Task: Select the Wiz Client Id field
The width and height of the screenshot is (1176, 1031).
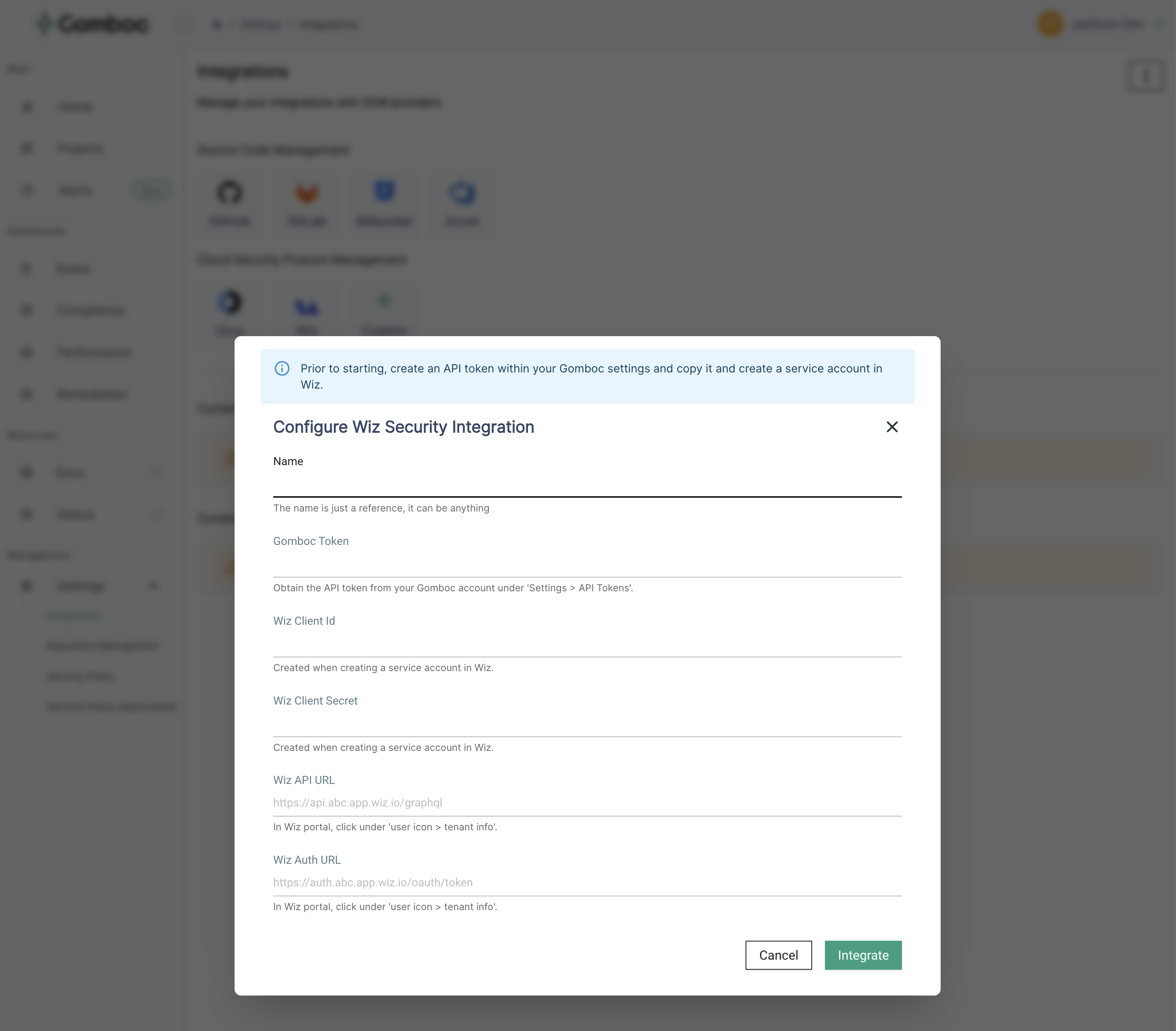Action: point(588,644)
